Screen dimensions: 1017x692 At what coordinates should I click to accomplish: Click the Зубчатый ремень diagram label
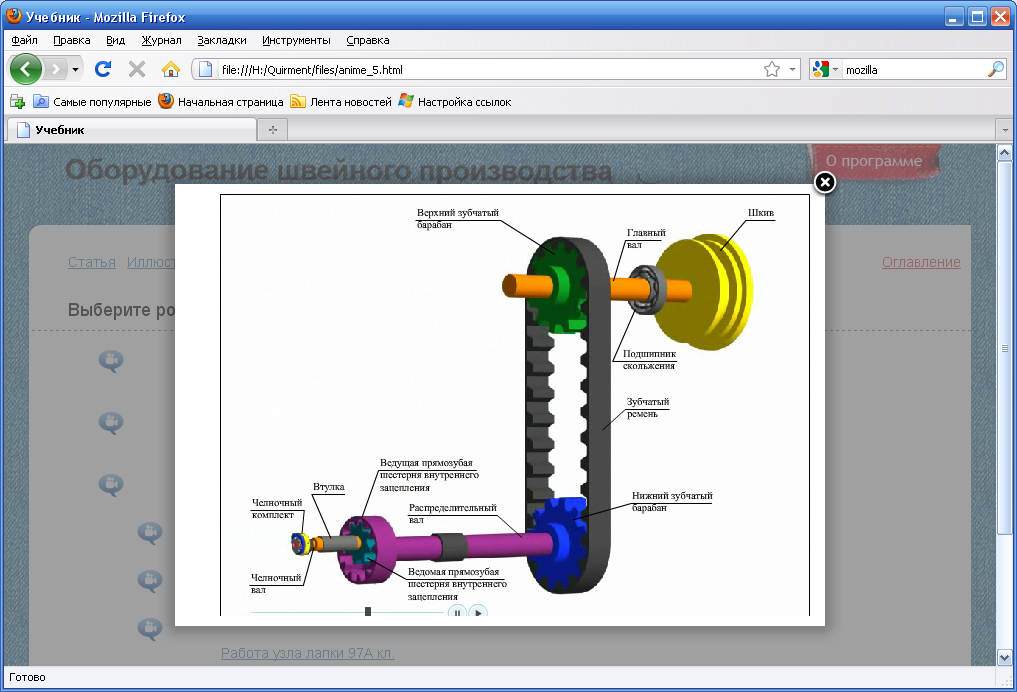pos(647,408)
